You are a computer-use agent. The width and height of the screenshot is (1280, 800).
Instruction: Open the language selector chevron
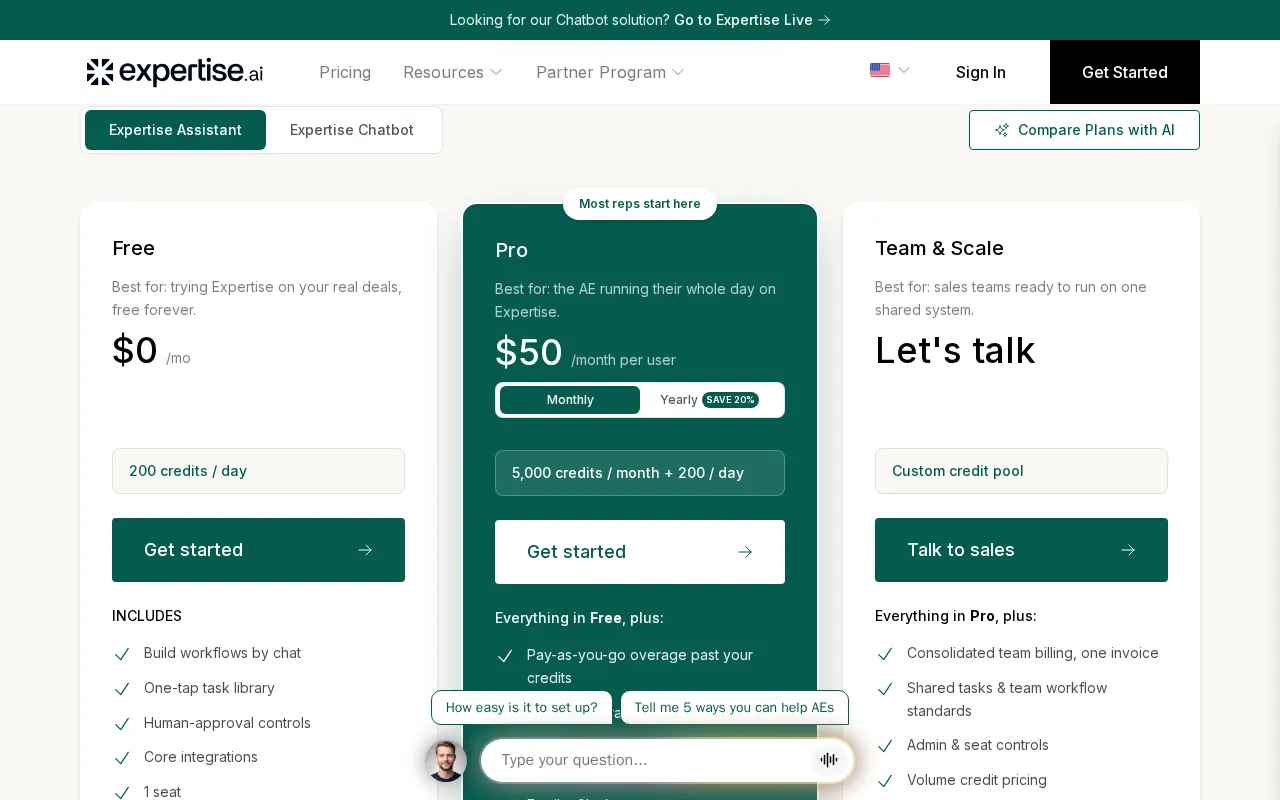(904, 70)
